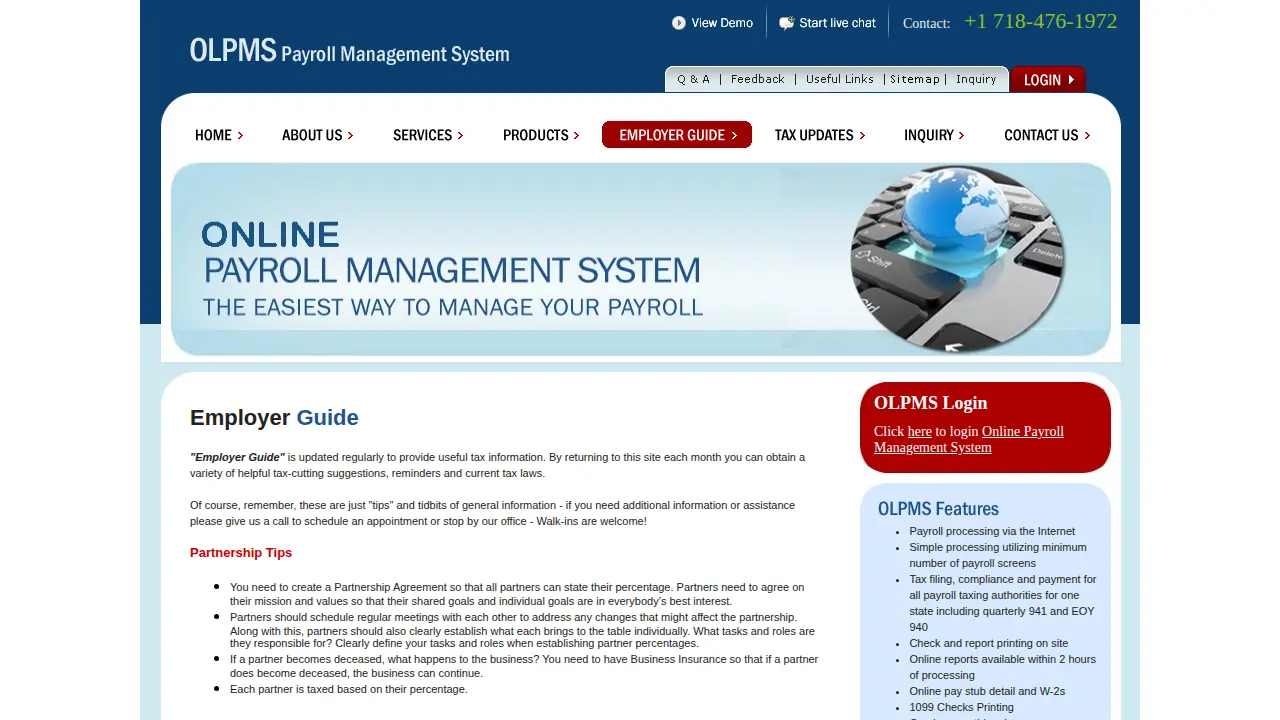The width and height of the screenshot is (1280, 720).
Task: Click the OLPMS Payroll Management System logo
Action: tap(349, 51)
